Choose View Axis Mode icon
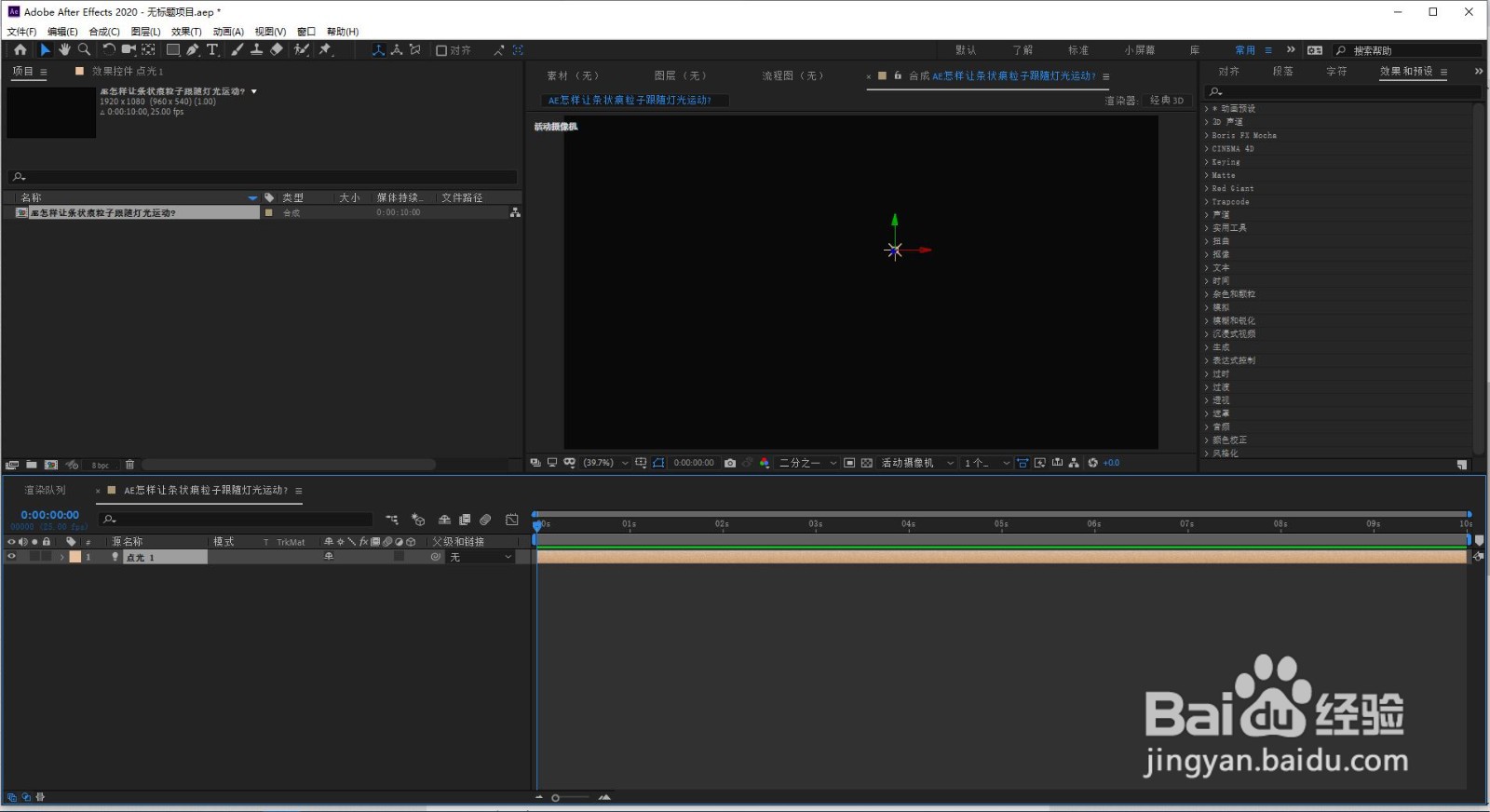This screenshot has height=812, width=1490. coord(414,49)
